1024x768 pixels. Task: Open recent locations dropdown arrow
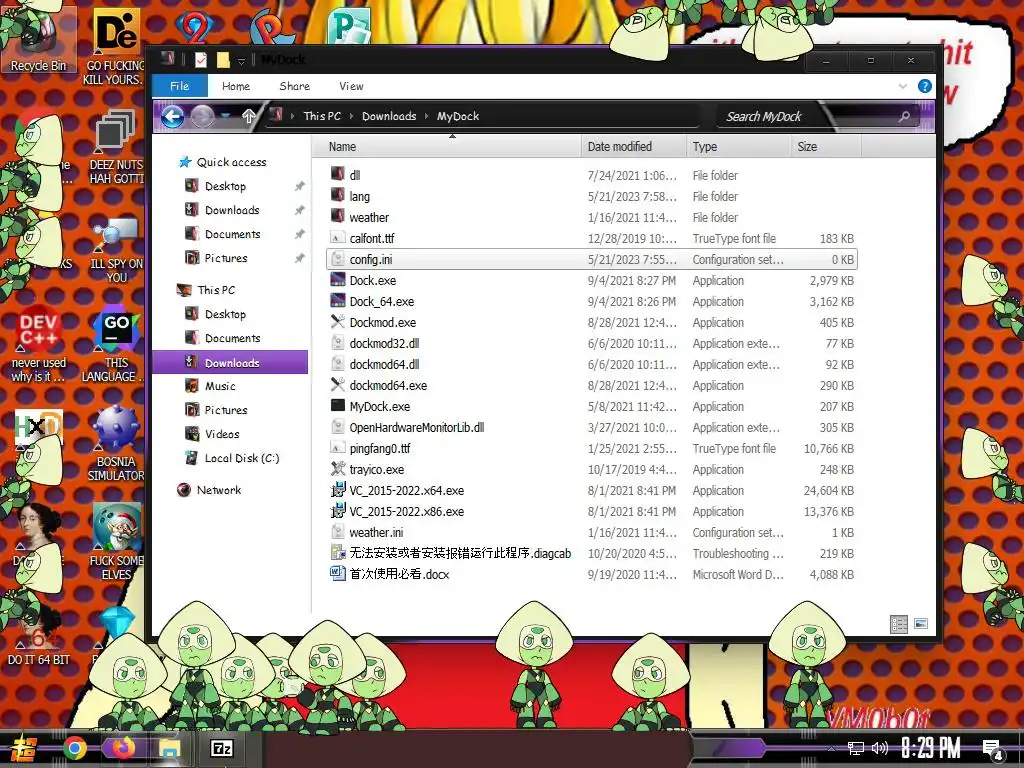point(225,116)
